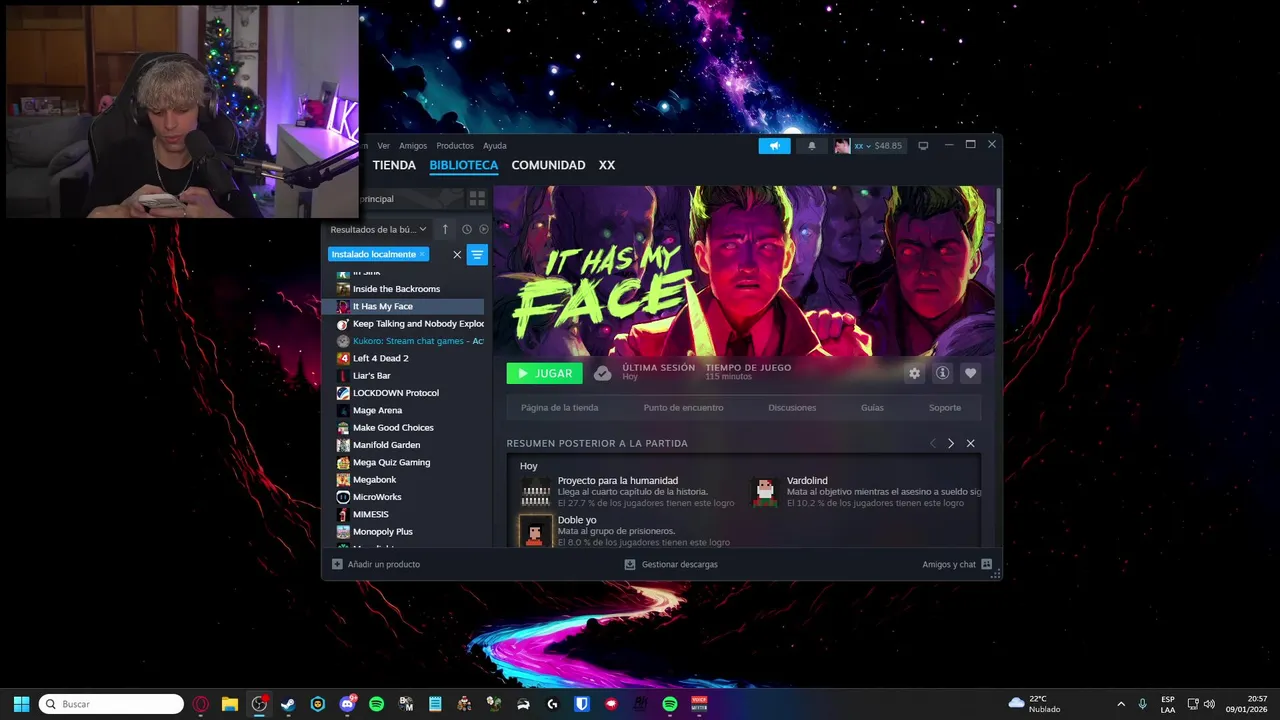Add game to favorites with heart
Image resolution: width=1280 pixels, height=720 pixels.
coord(970,373)
